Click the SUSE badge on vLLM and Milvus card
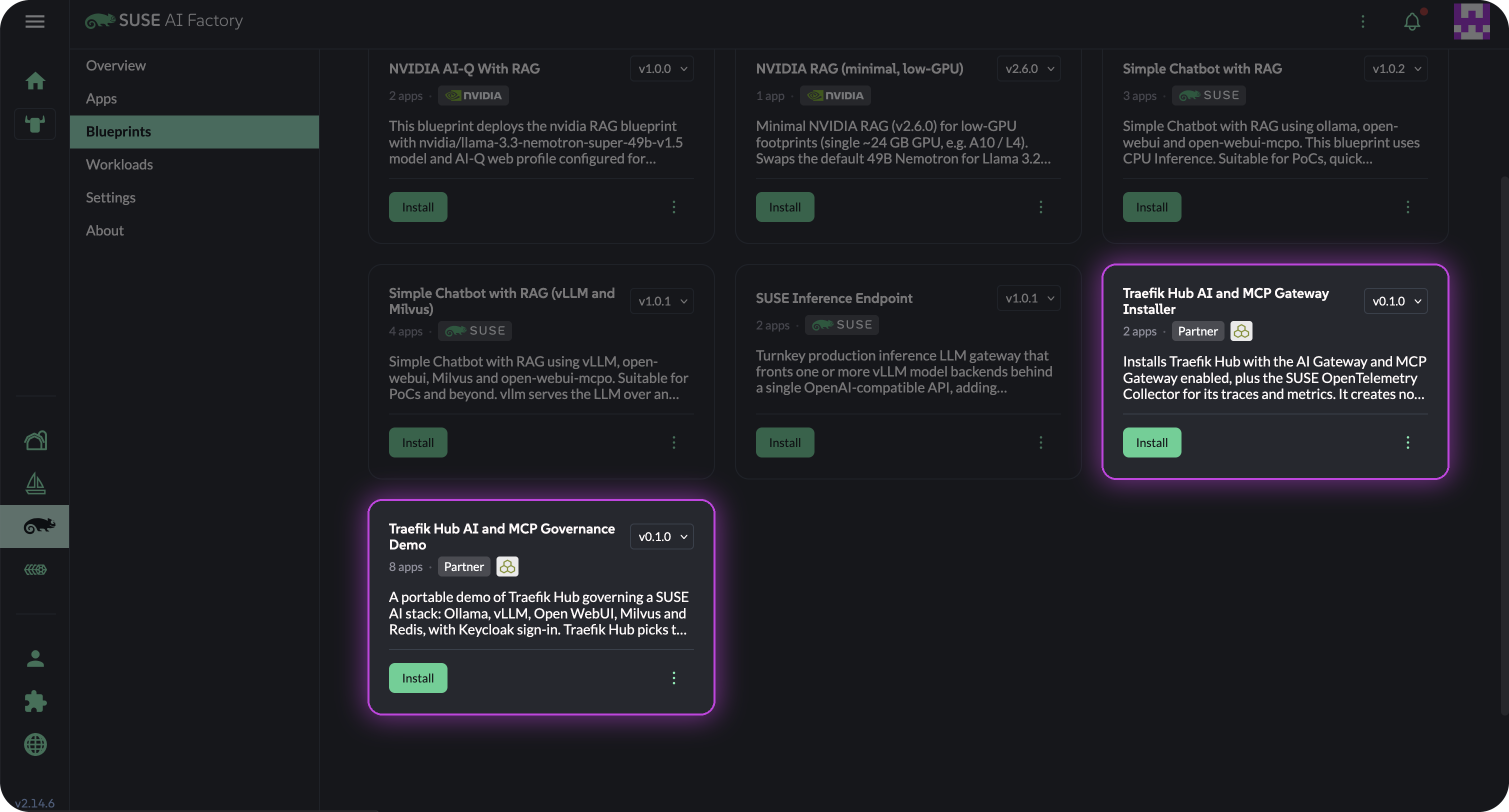Screen dimensions: 1509x812 (x=474, y=331)
